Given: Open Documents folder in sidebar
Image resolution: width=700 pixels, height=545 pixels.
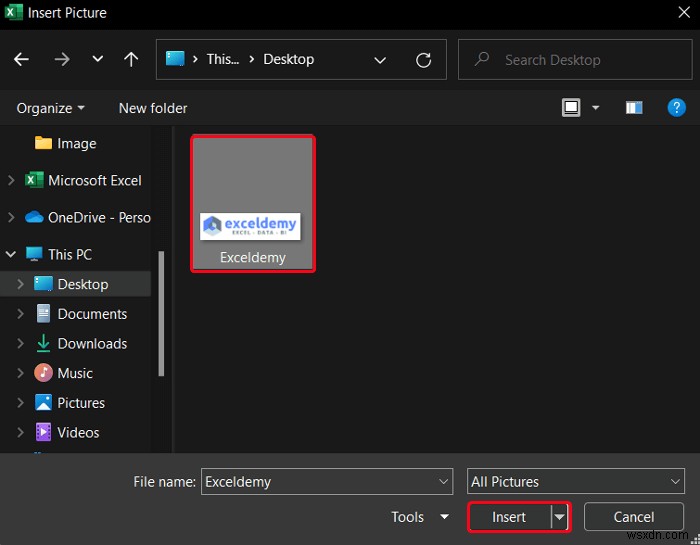Looking at the screenshot, I should pyautogui.click(x=81, y=314).
